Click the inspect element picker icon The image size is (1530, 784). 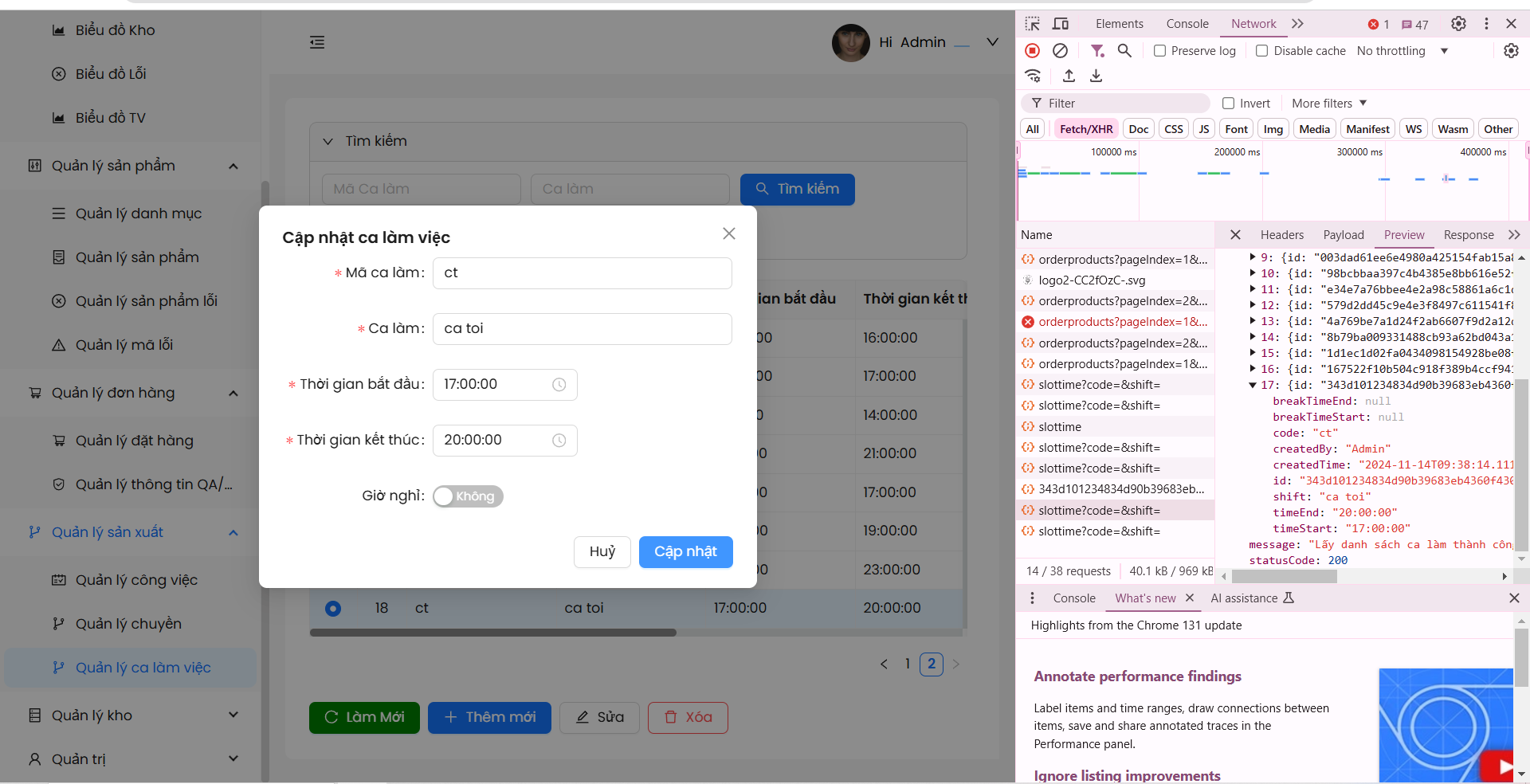coord(1033,24)
